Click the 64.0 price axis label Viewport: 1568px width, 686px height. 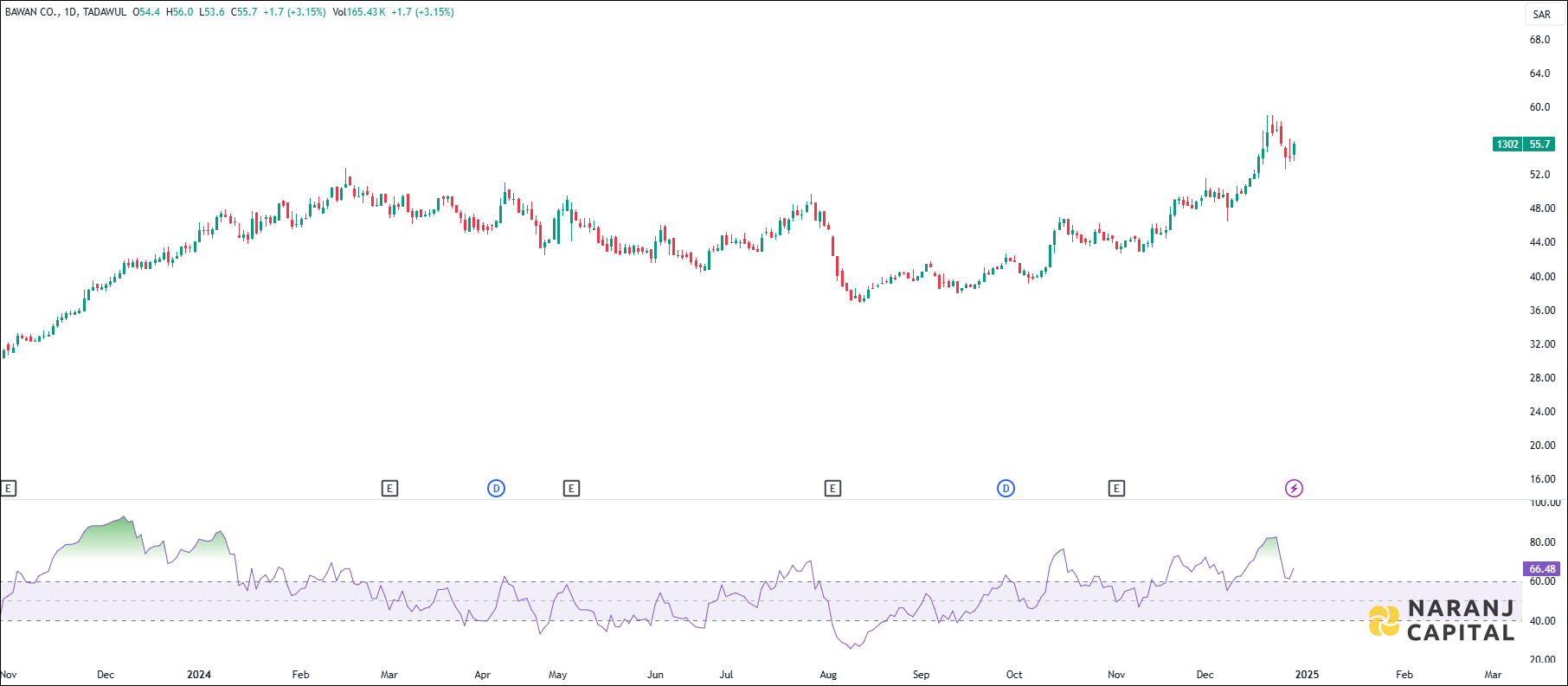pos(1540,74)
